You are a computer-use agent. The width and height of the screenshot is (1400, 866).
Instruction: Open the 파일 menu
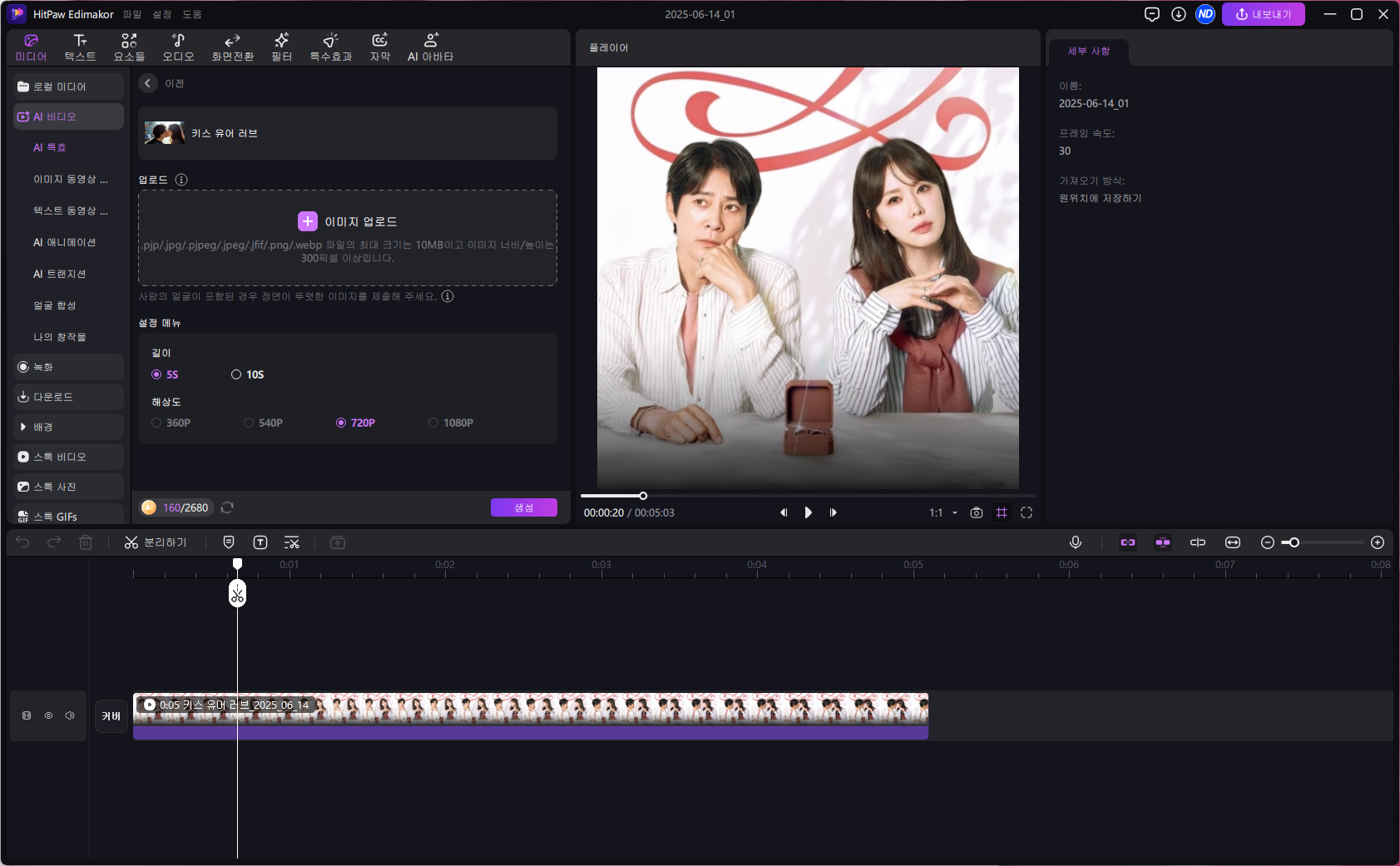click(x=132, y=14)
